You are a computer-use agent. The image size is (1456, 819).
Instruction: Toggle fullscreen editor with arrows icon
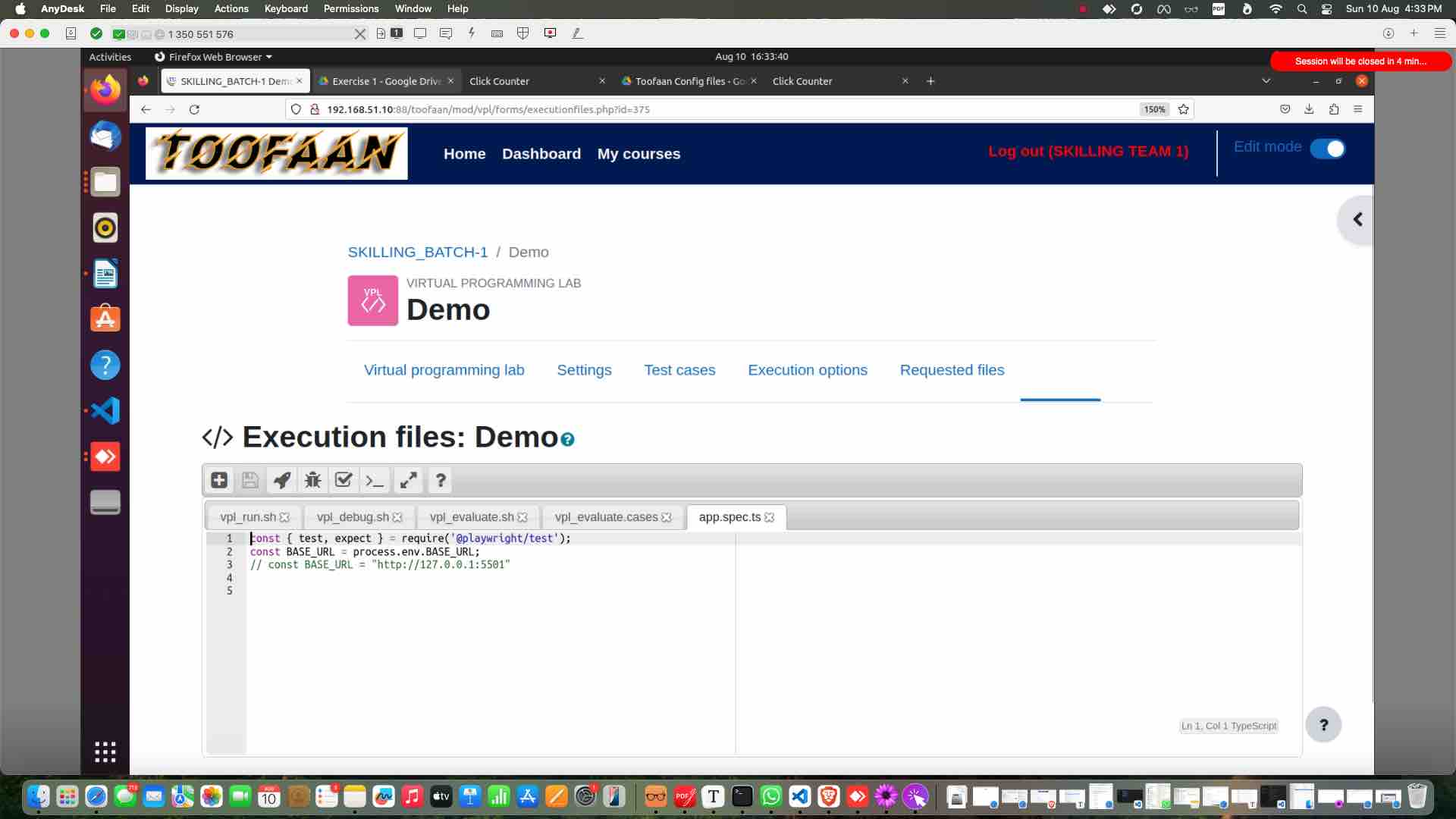[409, 480]
